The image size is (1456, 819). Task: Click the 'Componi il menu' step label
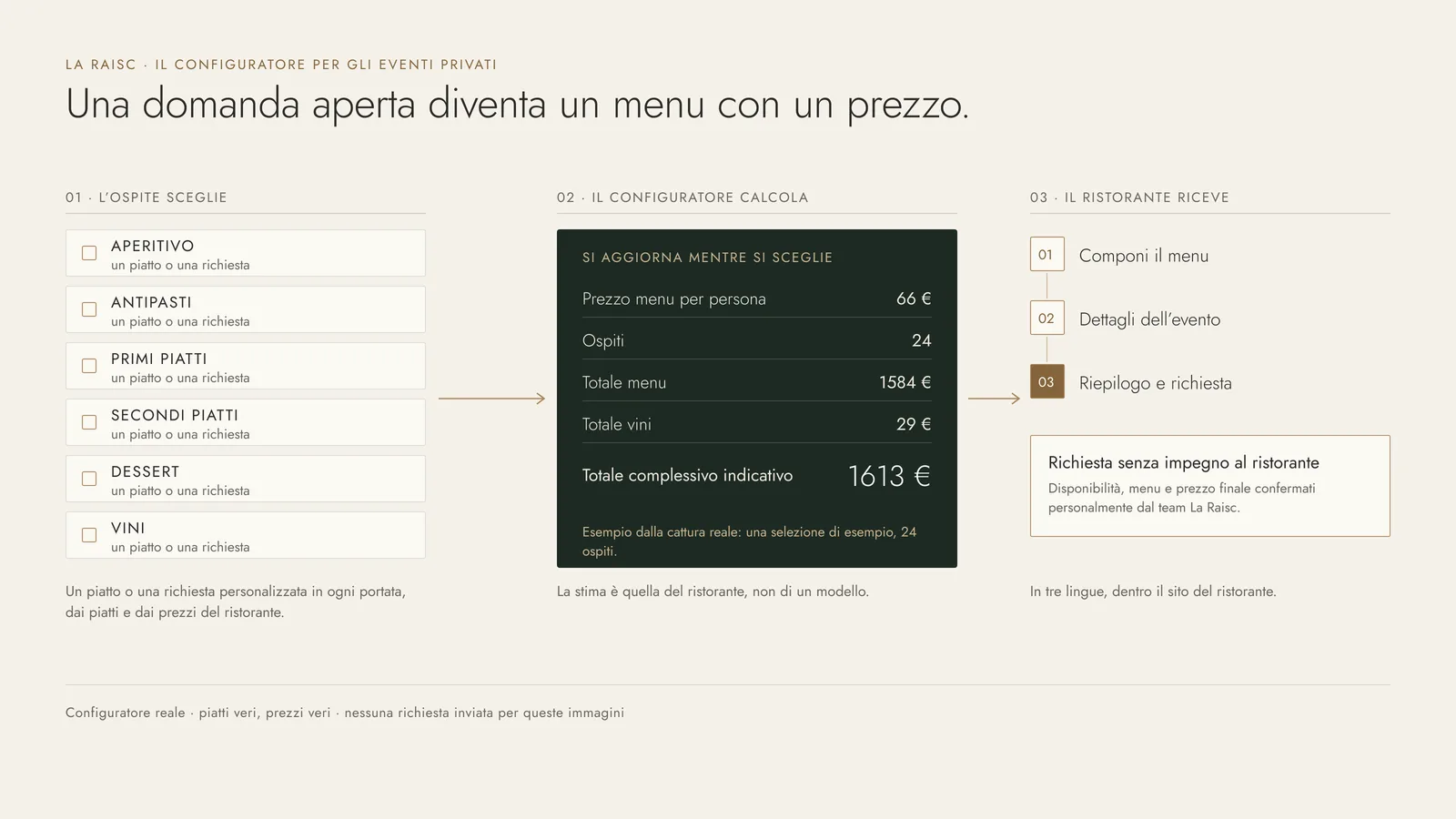1144,256
